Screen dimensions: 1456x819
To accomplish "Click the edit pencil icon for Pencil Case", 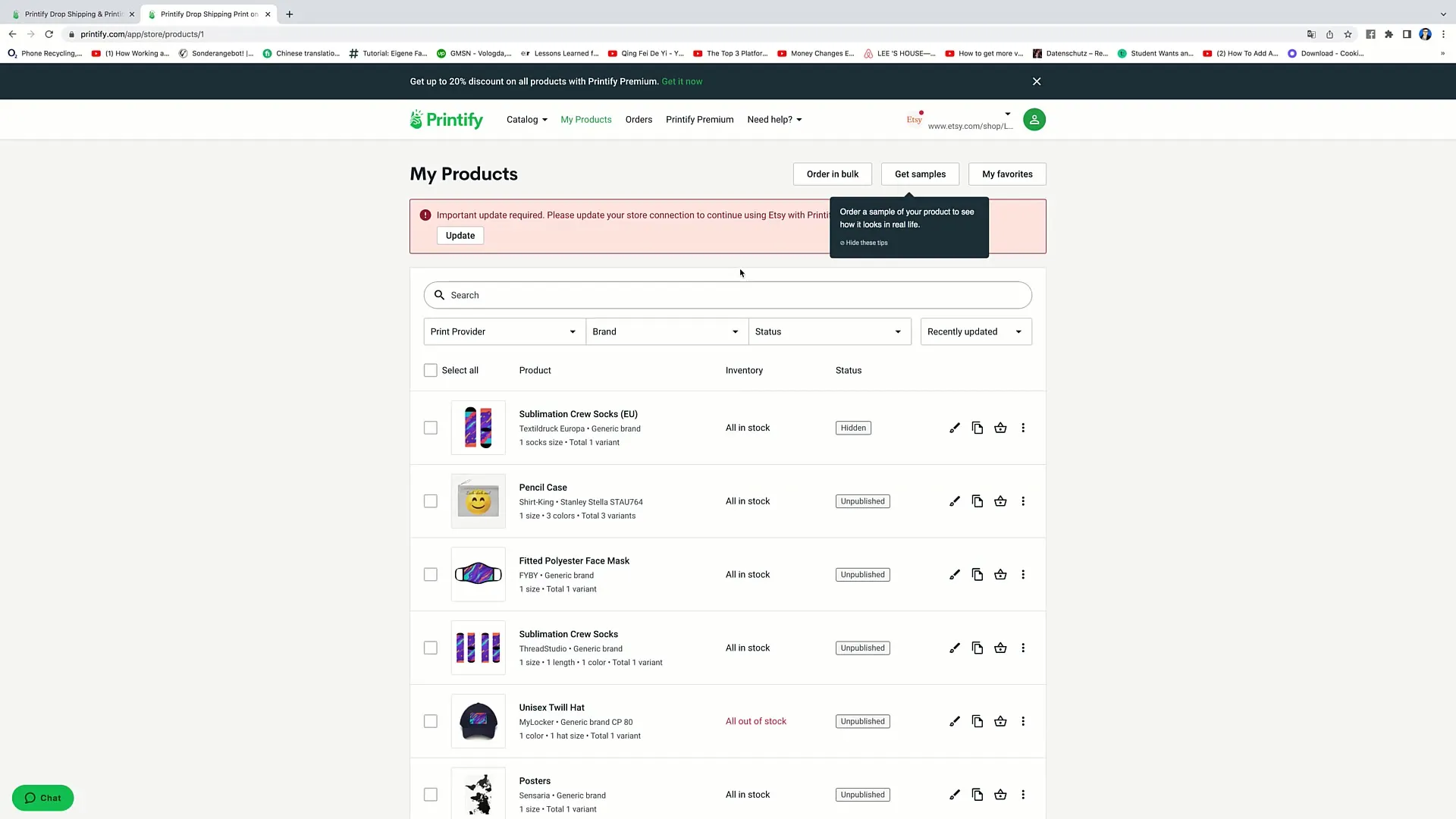I will 955,501.
